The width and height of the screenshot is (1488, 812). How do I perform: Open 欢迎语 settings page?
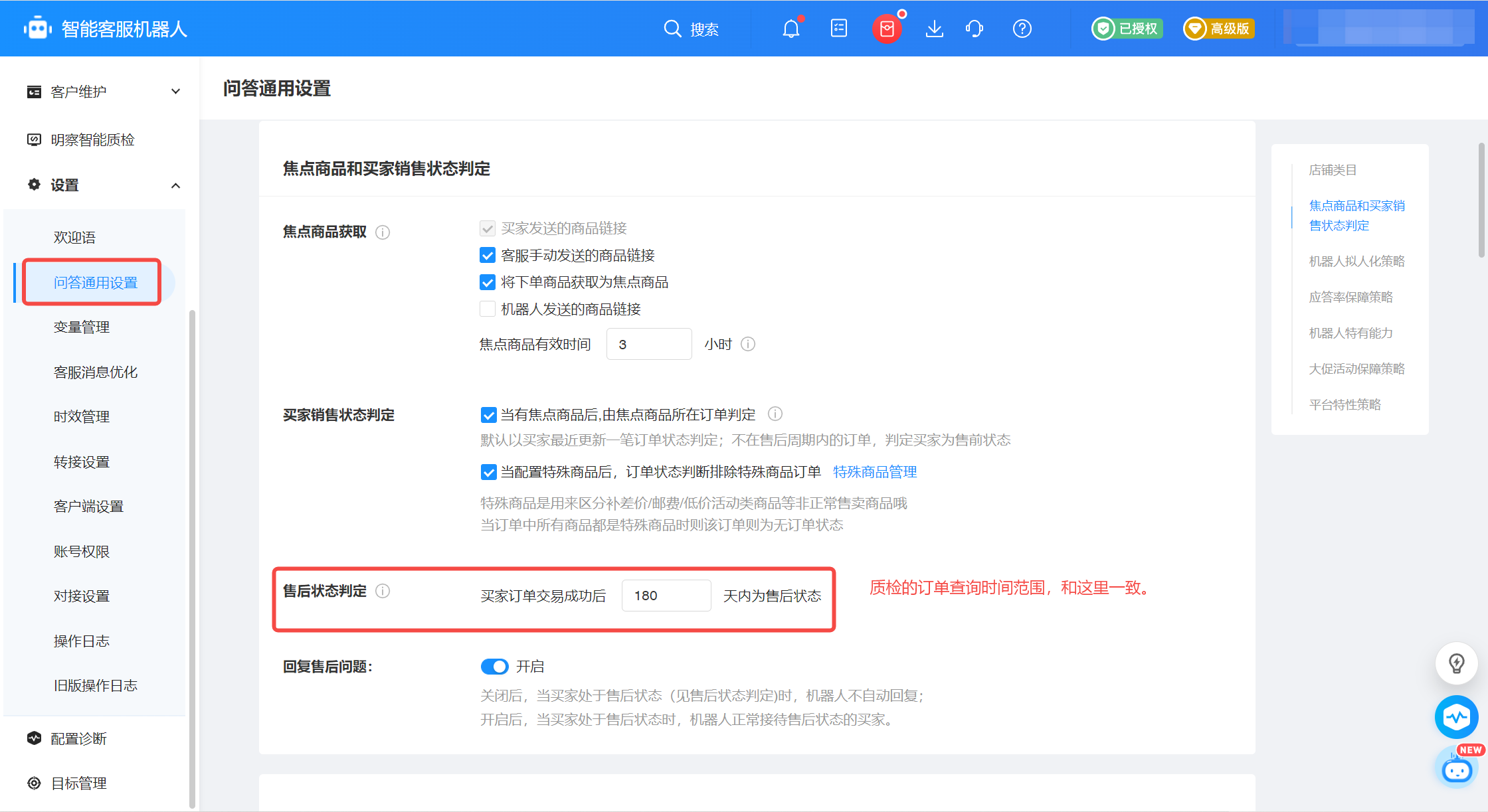(x=74, y=237)
